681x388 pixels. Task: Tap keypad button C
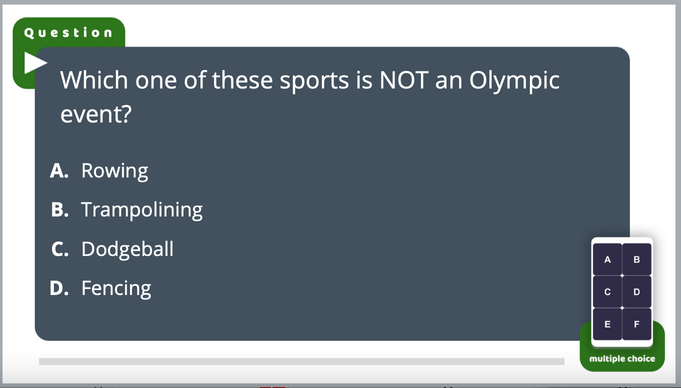[x=607, y=292]
